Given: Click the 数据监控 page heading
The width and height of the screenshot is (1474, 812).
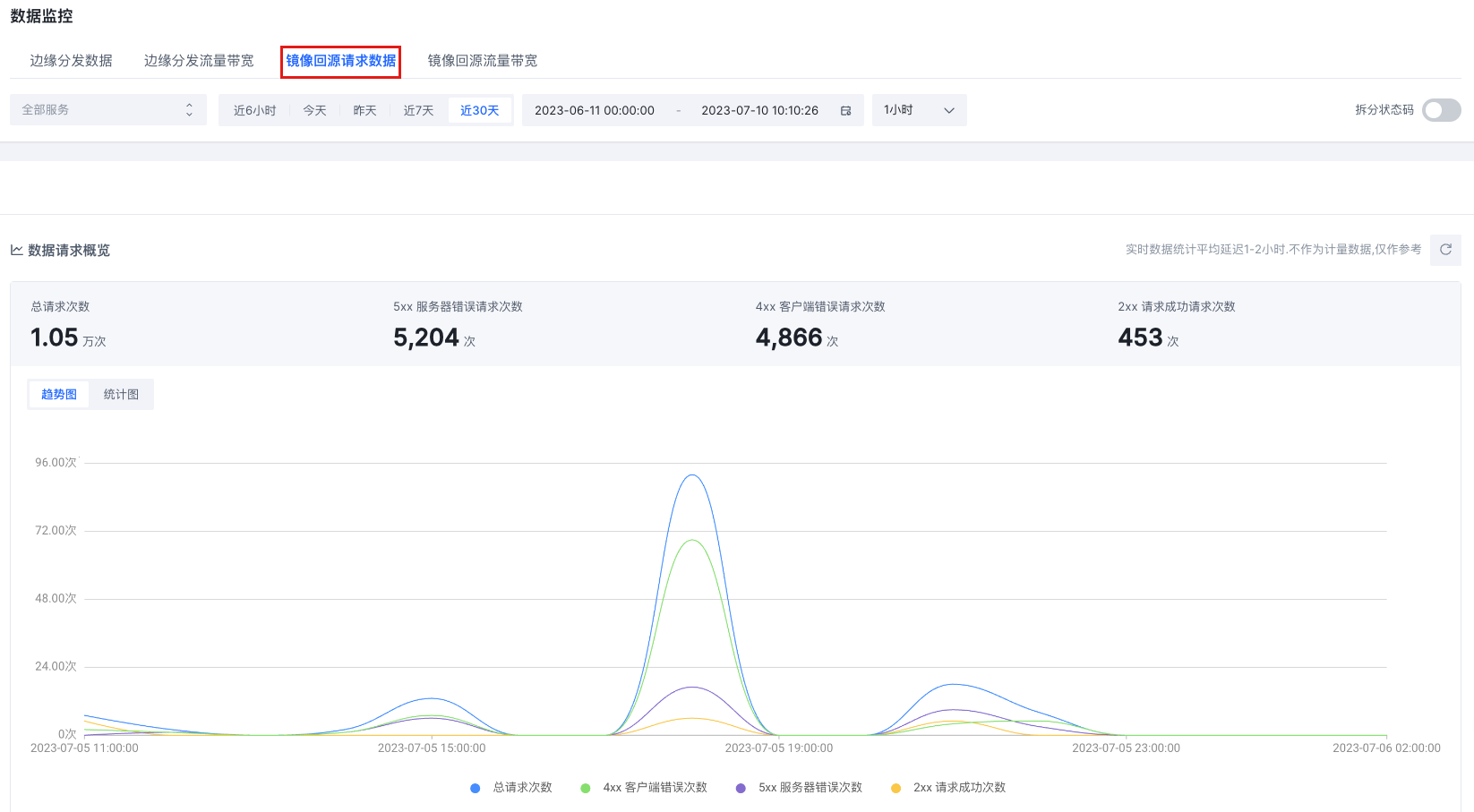Looking at the screenshot, I should coord(41,16).
